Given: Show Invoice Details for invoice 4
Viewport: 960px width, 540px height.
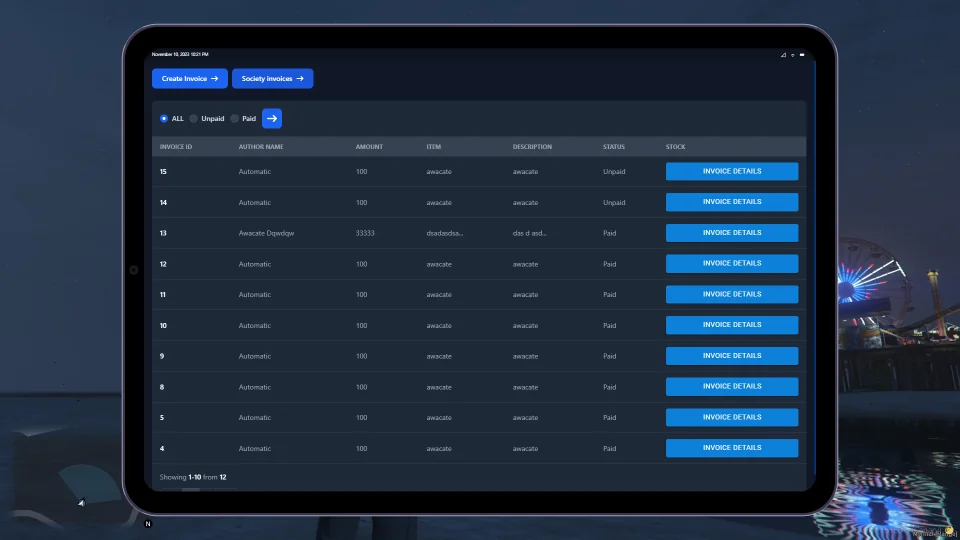Looking at the screenshot, I should (x=732, y=448).
